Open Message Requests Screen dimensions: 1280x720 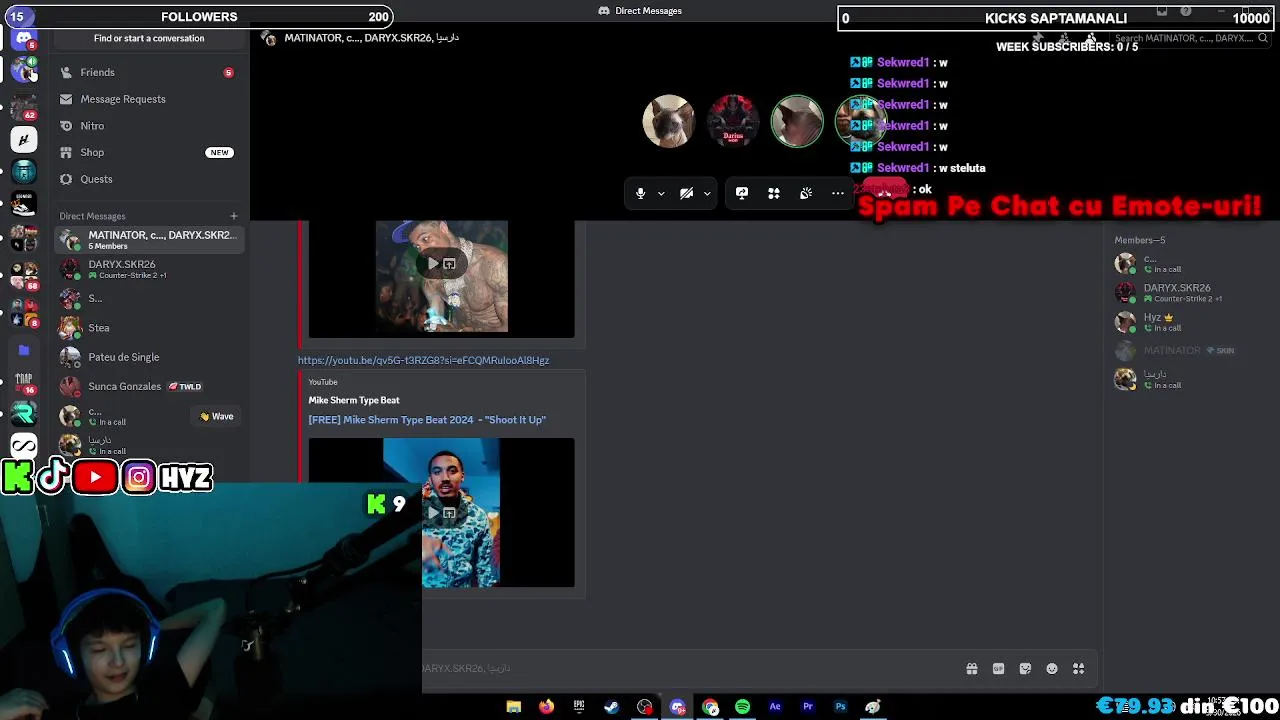click(149, 99)
